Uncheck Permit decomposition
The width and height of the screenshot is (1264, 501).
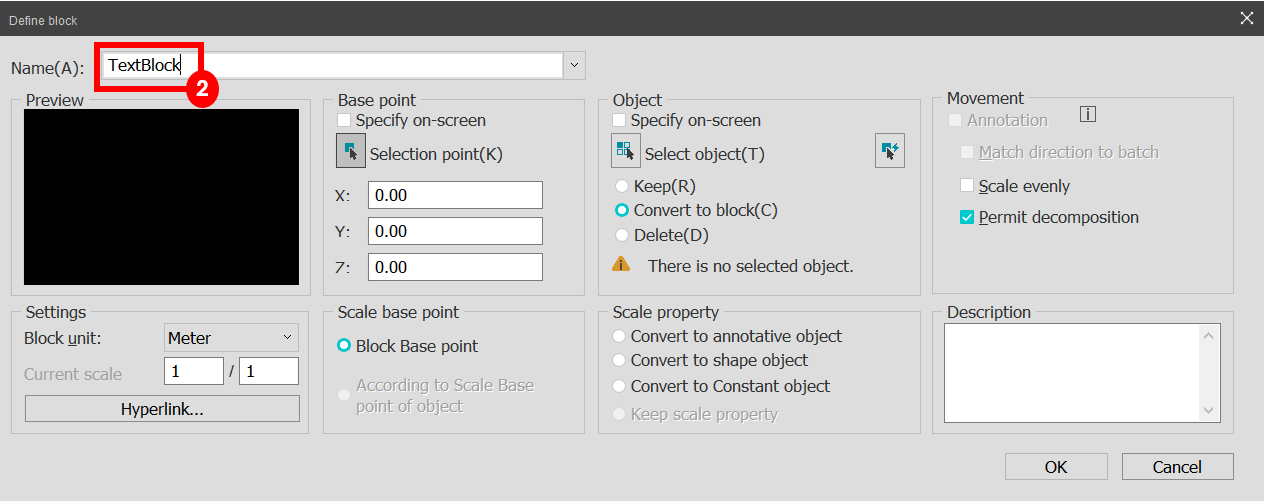[x=967, y=217]
